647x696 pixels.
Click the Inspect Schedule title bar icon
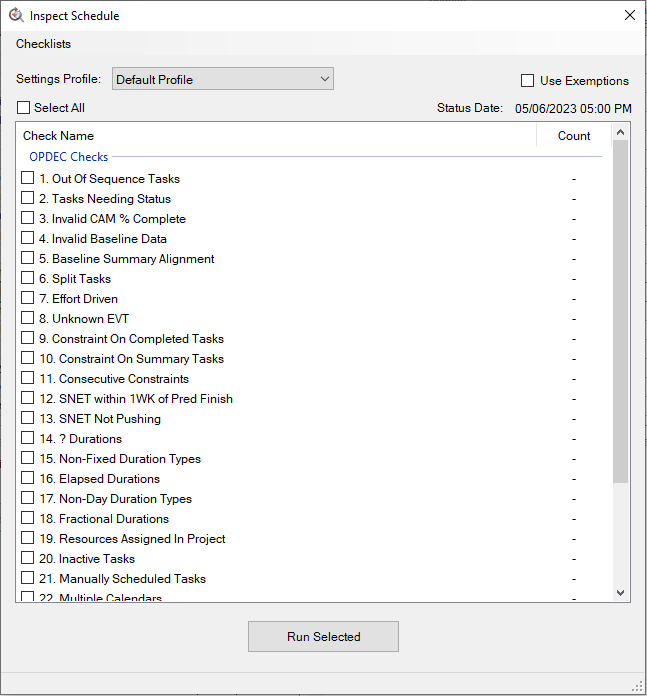(x=15, y=15)
